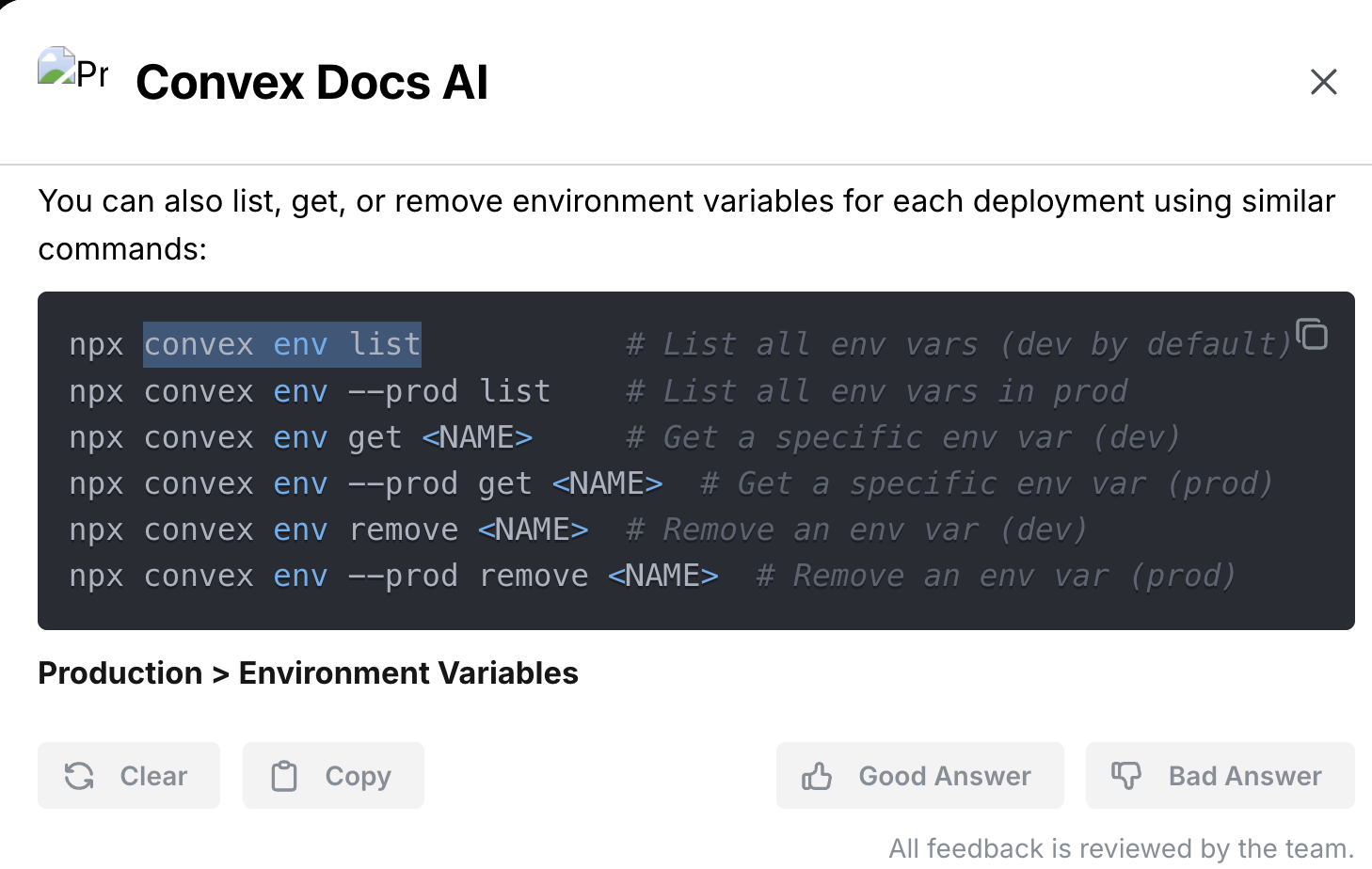
Task: Click the clipboard icon on Copy button
Action: click(284, 776)
